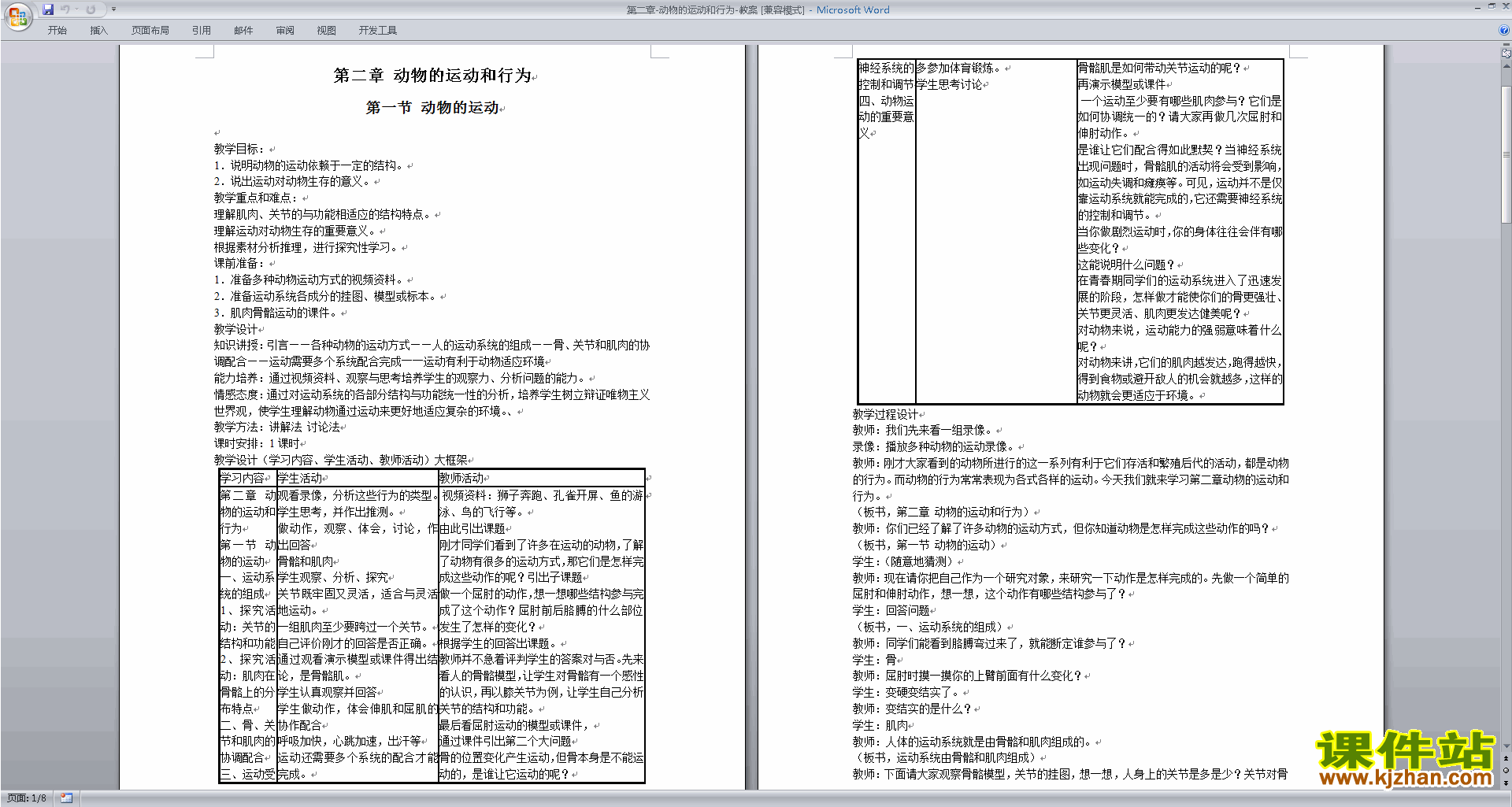Image resolution: width=1512 pixels, height=807 pixels.
Task: Click the table cell 多参加体育锻炼 on page two
Action: click(x=959, y=68)
